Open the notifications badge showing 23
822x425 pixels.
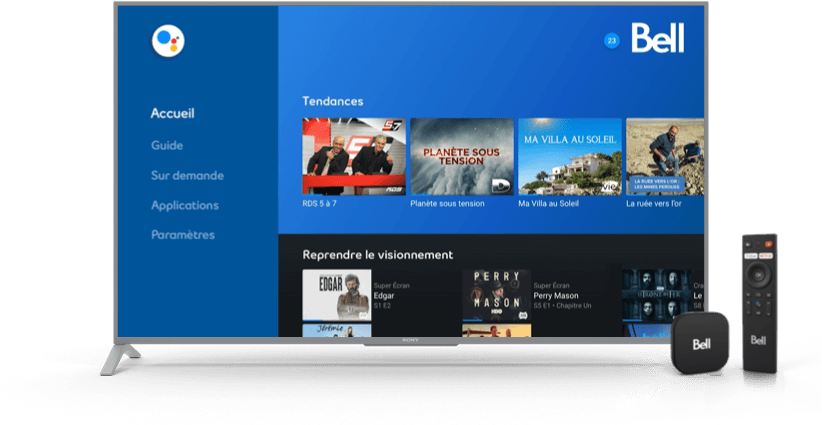tap(611, 40)
